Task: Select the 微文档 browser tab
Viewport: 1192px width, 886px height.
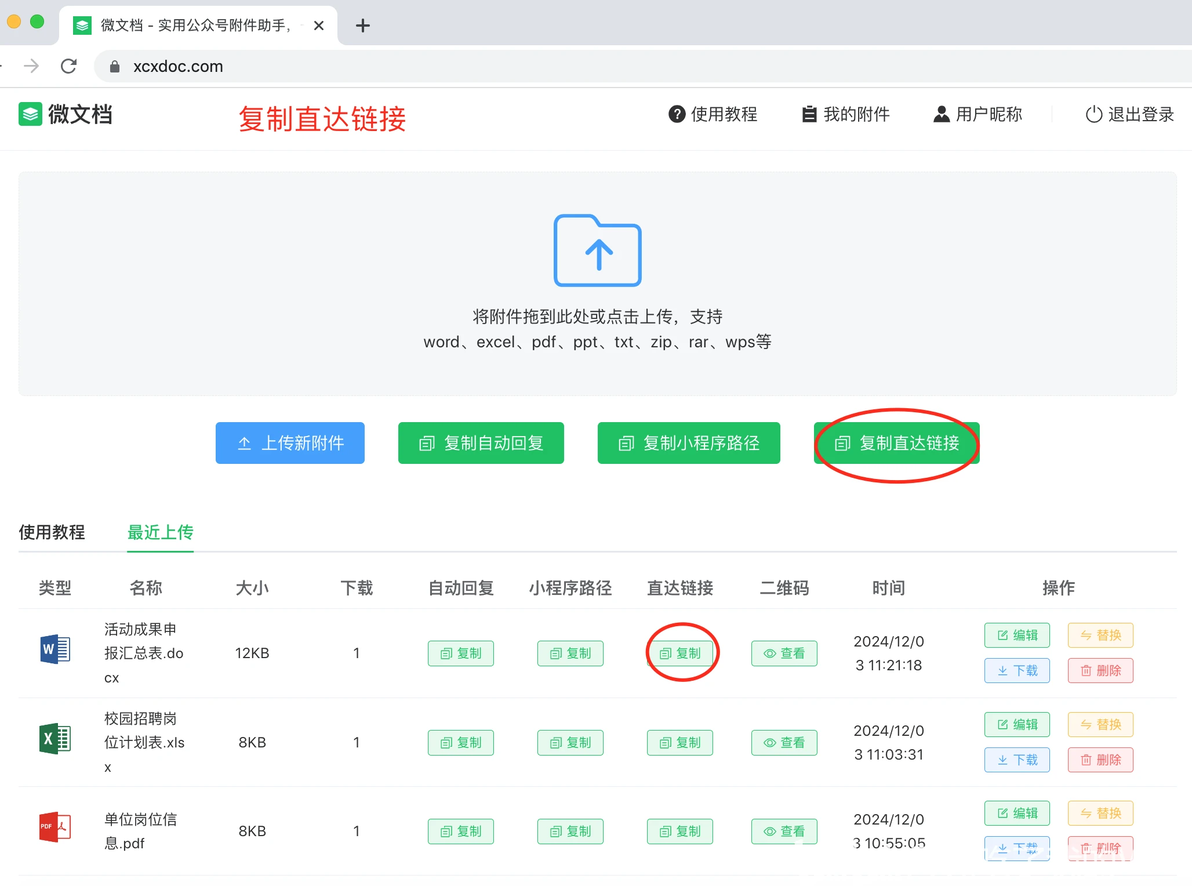Action: tap(198, 26)
